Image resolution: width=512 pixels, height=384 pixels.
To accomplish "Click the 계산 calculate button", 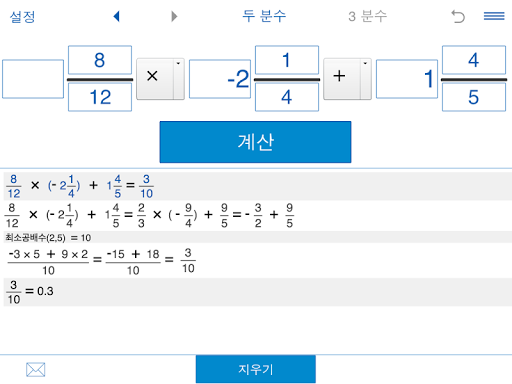I will click(255, 142).
